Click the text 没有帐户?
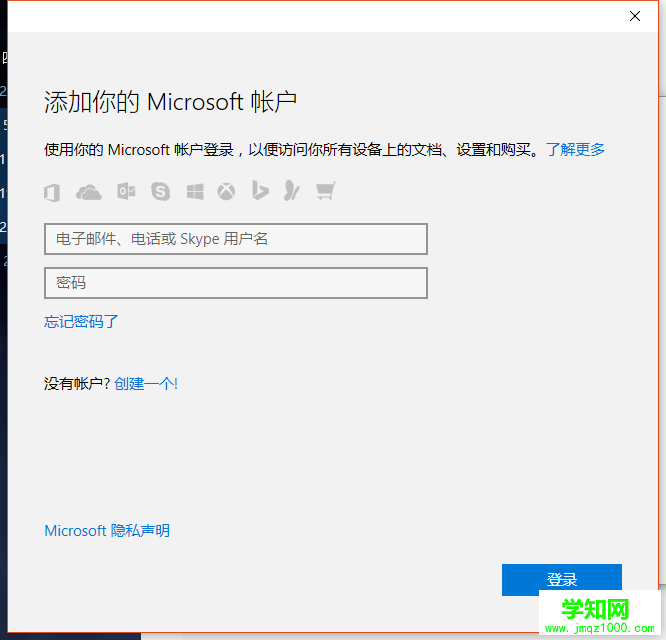Image resolution: width=666 pixels, height=640 pixels. pos(77,383)
